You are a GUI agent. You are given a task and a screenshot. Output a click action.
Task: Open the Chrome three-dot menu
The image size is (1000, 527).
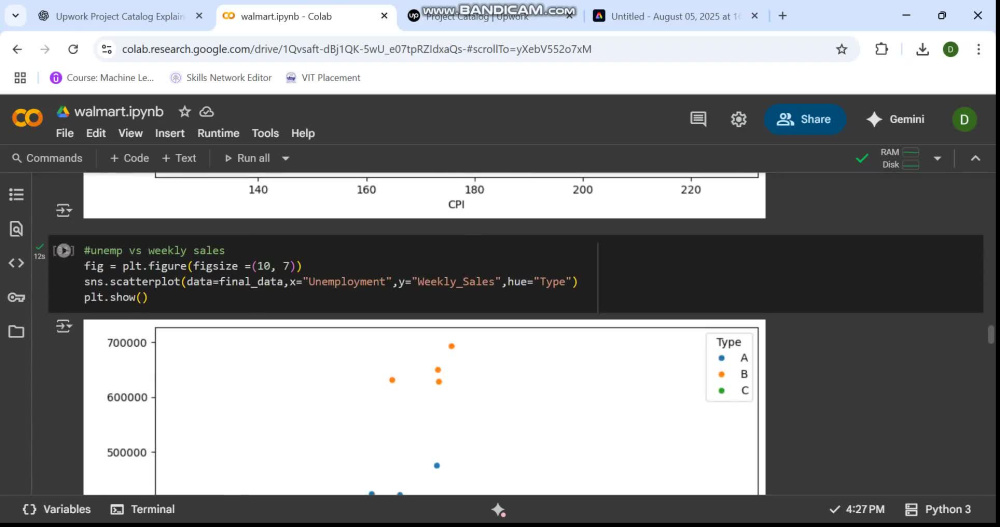coord(979,49)
